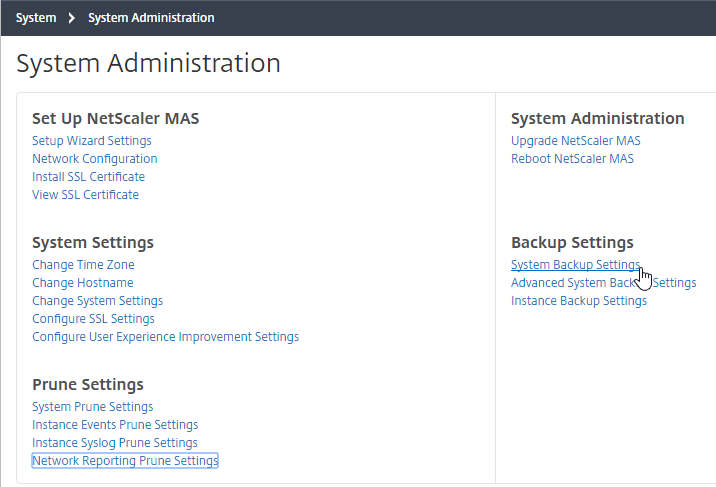716x487 pixels.
Task: Click the System breadcrumb item
Action: [x=36, y=18]
